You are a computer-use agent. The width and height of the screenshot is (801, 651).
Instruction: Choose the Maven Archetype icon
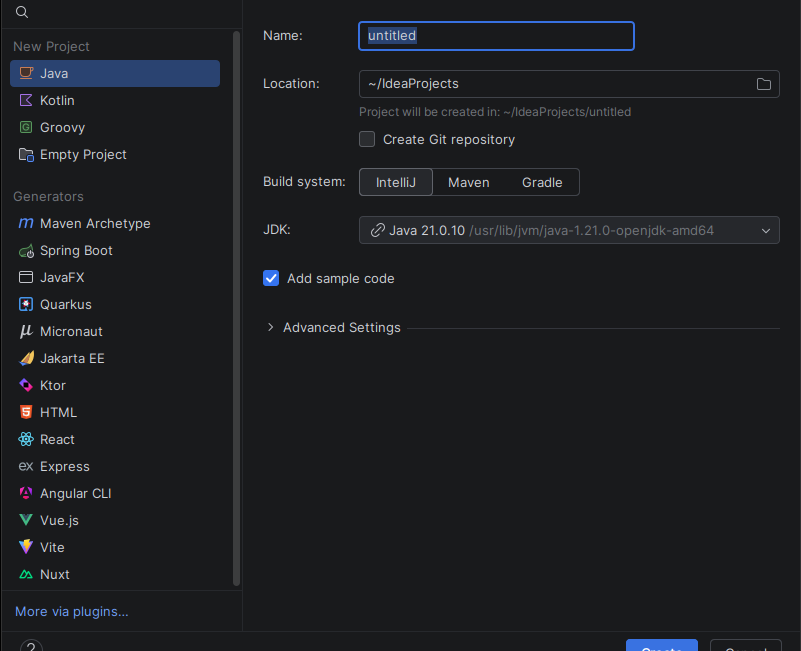click(26, 223)
